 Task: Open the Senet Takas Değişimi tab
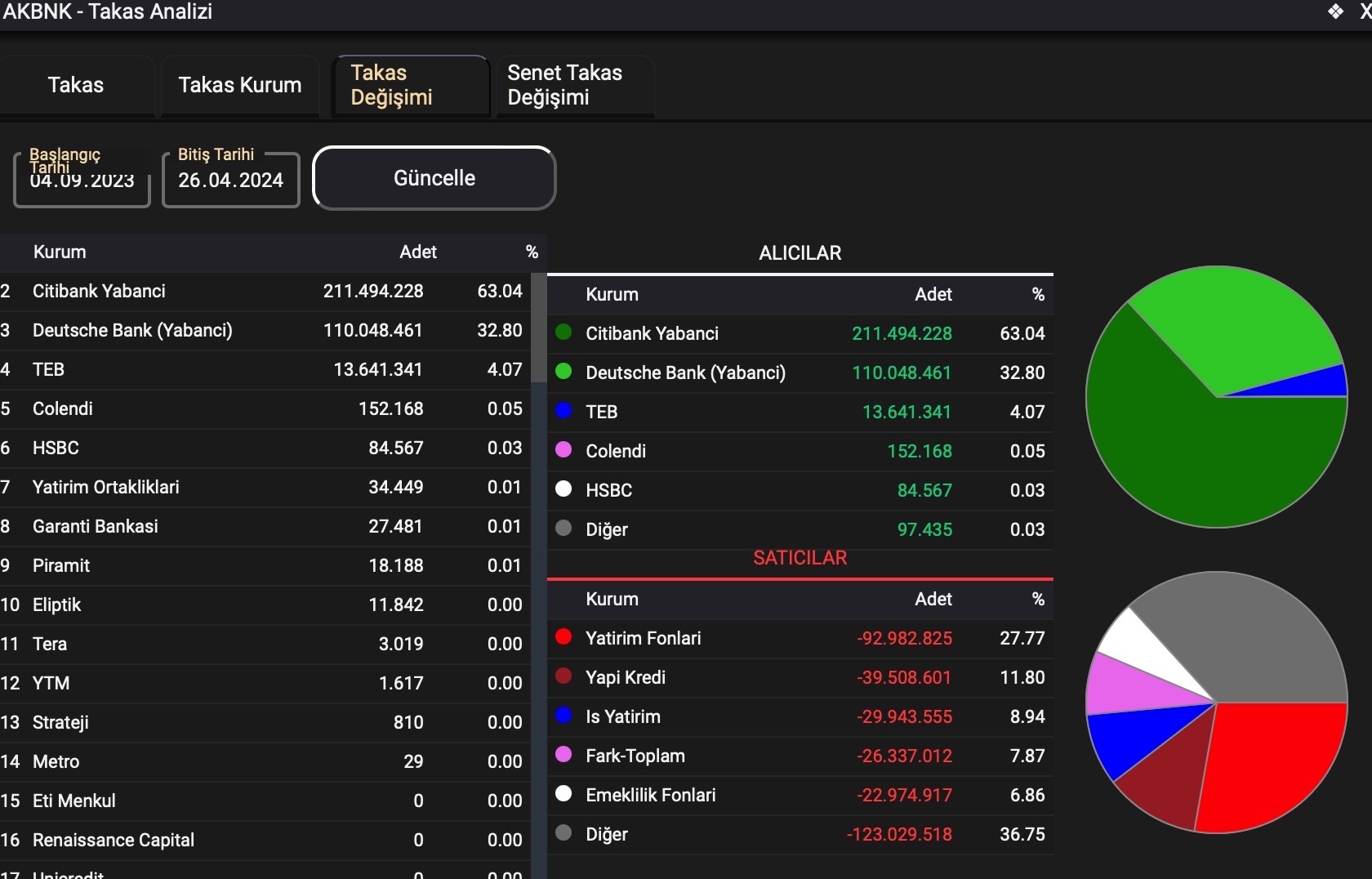click(x=576, y=85)
